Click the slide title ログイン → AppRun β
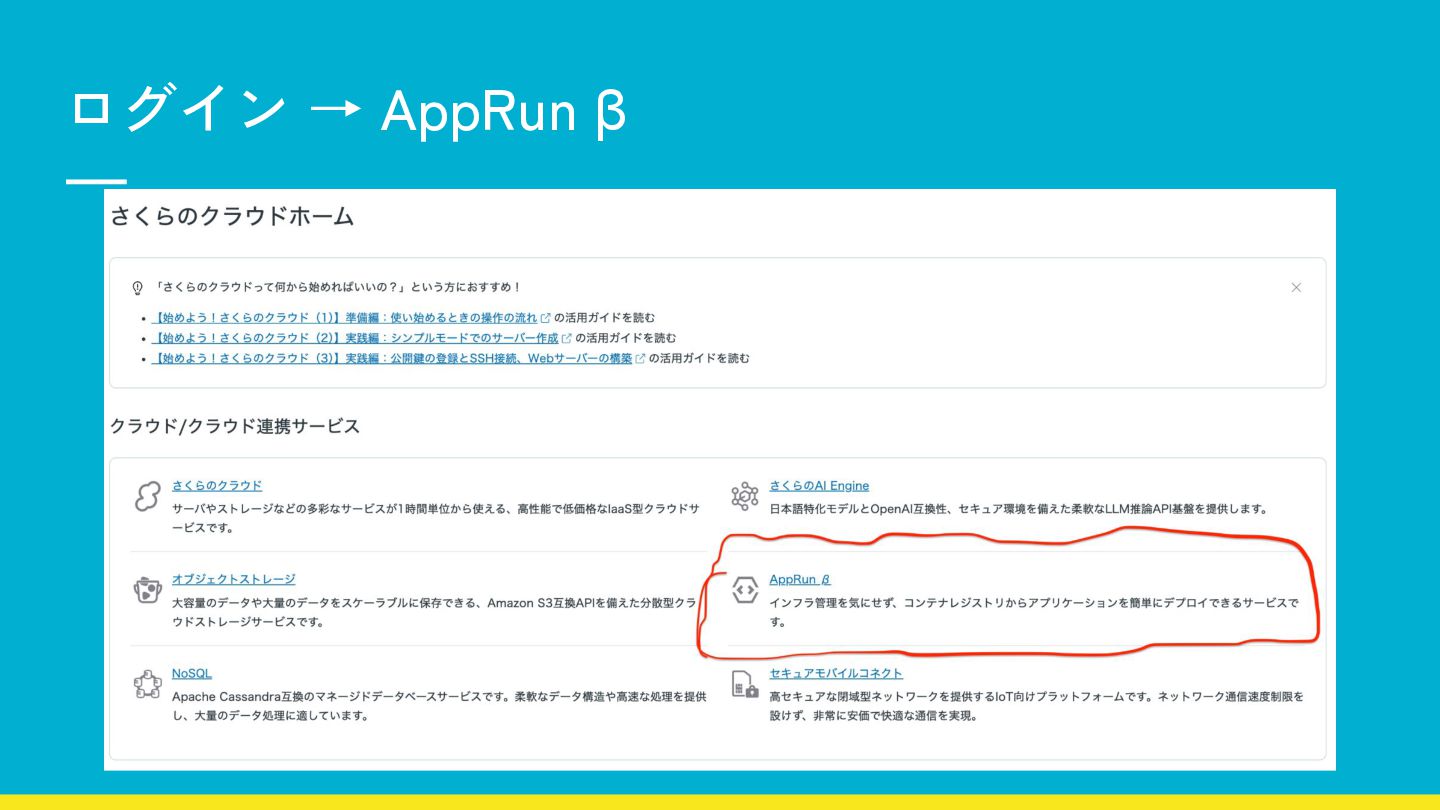This screenshot has width=1440, height=810. [348, 110]
